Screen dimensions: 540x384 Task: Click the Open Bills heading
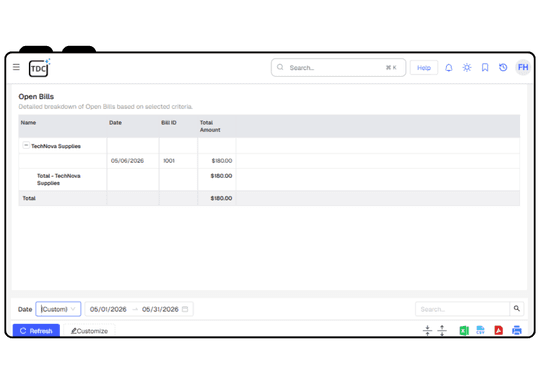pos(36,96)
